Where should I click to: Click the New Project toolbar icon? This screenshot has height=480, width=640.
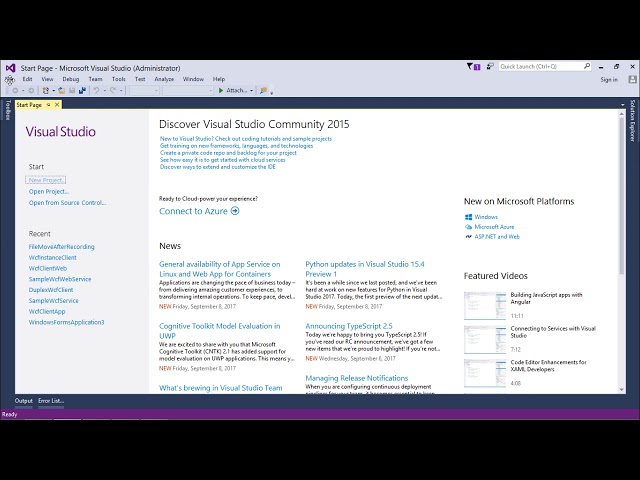coord(46,90)
